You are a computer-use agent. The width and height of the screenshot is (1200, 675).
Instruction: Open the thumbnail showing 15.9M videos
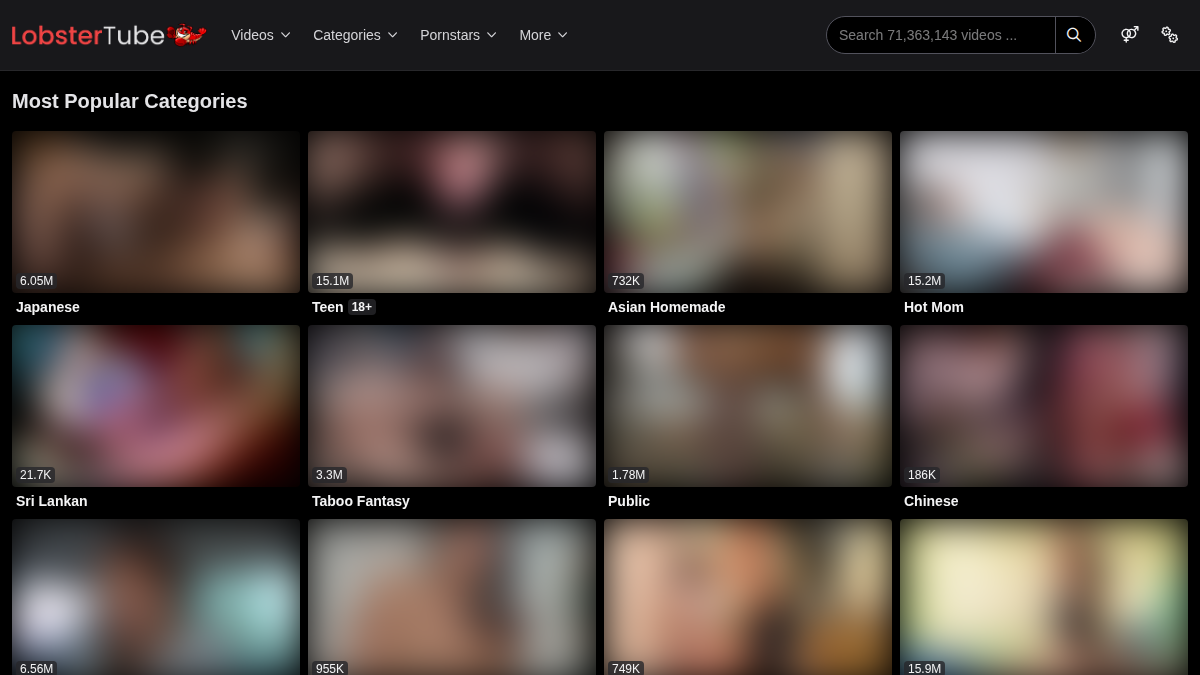[1044, 597]
